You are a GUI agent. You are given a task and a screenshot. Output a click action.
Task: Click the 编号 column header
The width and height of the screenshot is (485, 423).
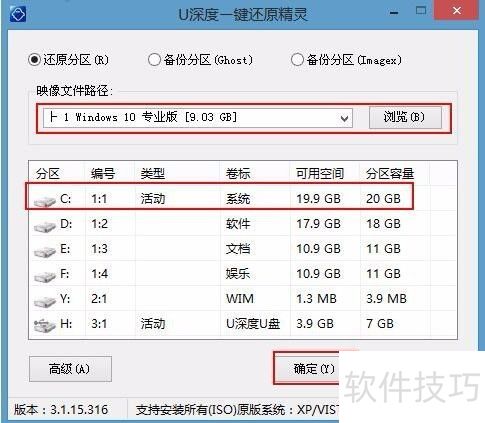click(x=103, y=174)
